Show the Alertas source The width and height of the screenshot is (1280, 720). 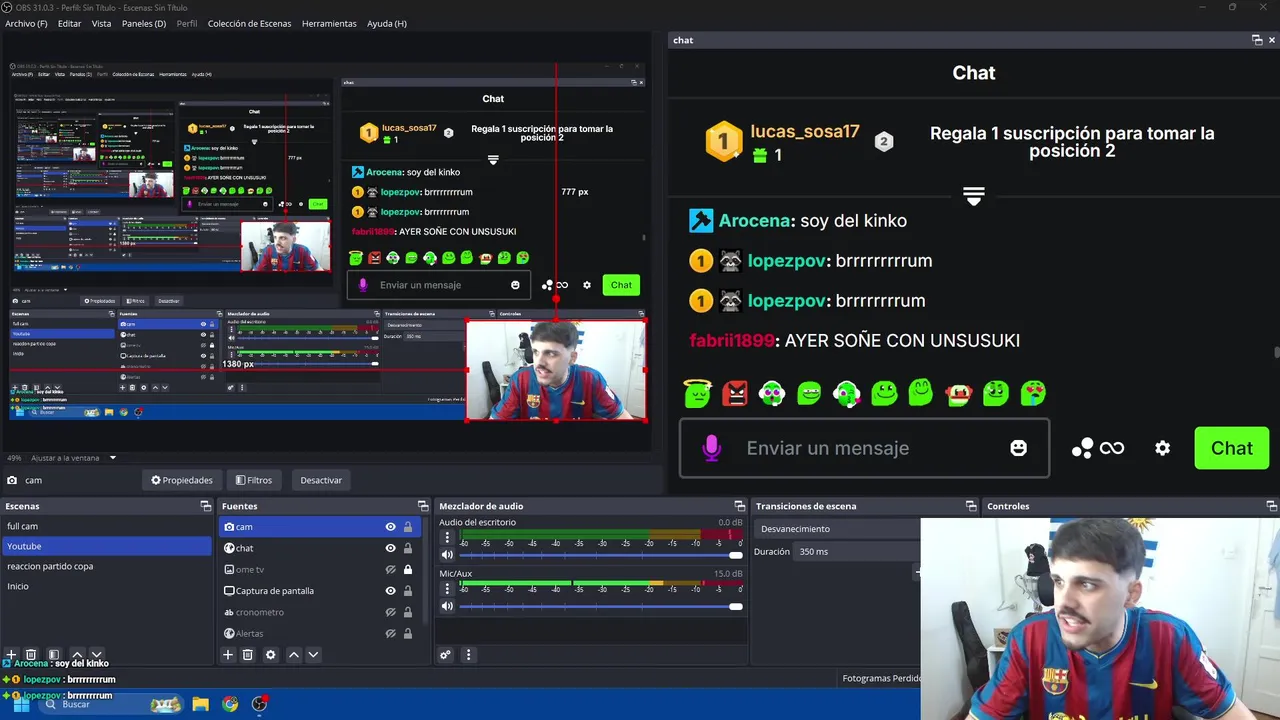pos(391,633)
